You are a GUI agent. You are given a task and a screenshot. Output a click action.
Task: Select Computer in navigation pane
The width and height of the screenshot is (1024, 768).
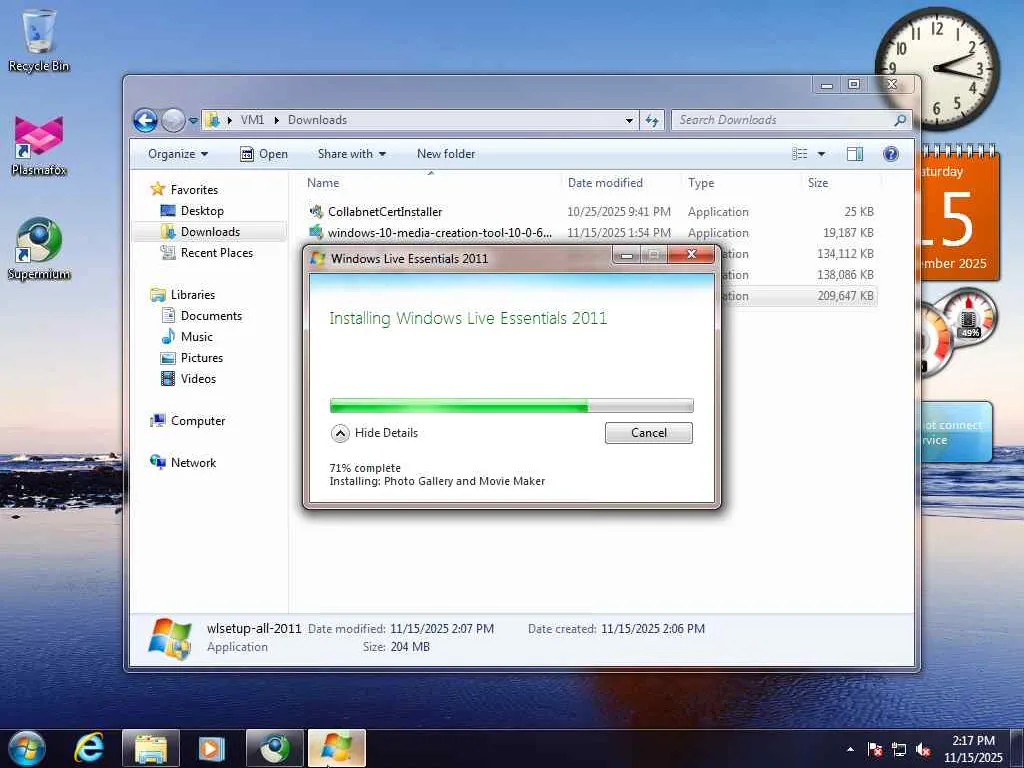198,421
